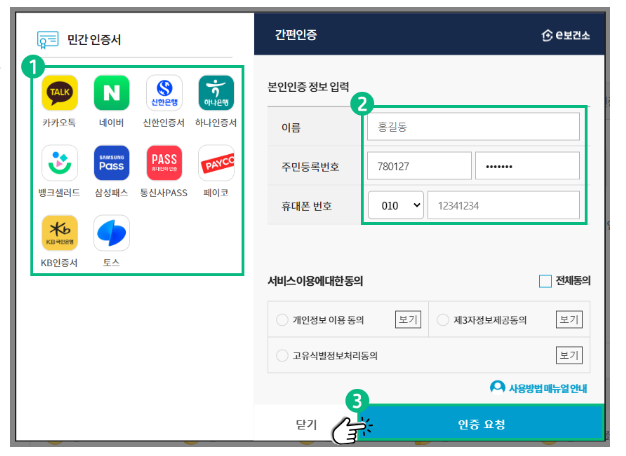Open the 010 phone prefix dropdown
Image resolution: width=626 pixels, height=456 pixels.
point(396,205)
